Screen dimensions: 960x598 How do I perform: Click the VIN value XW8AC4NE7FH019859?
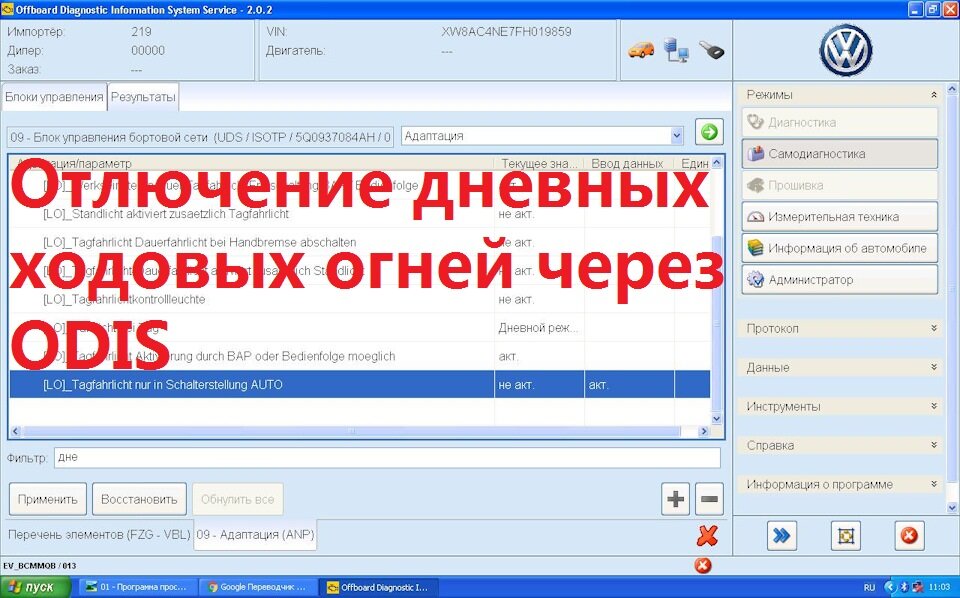pyautogui.click(x=506, y=32)
